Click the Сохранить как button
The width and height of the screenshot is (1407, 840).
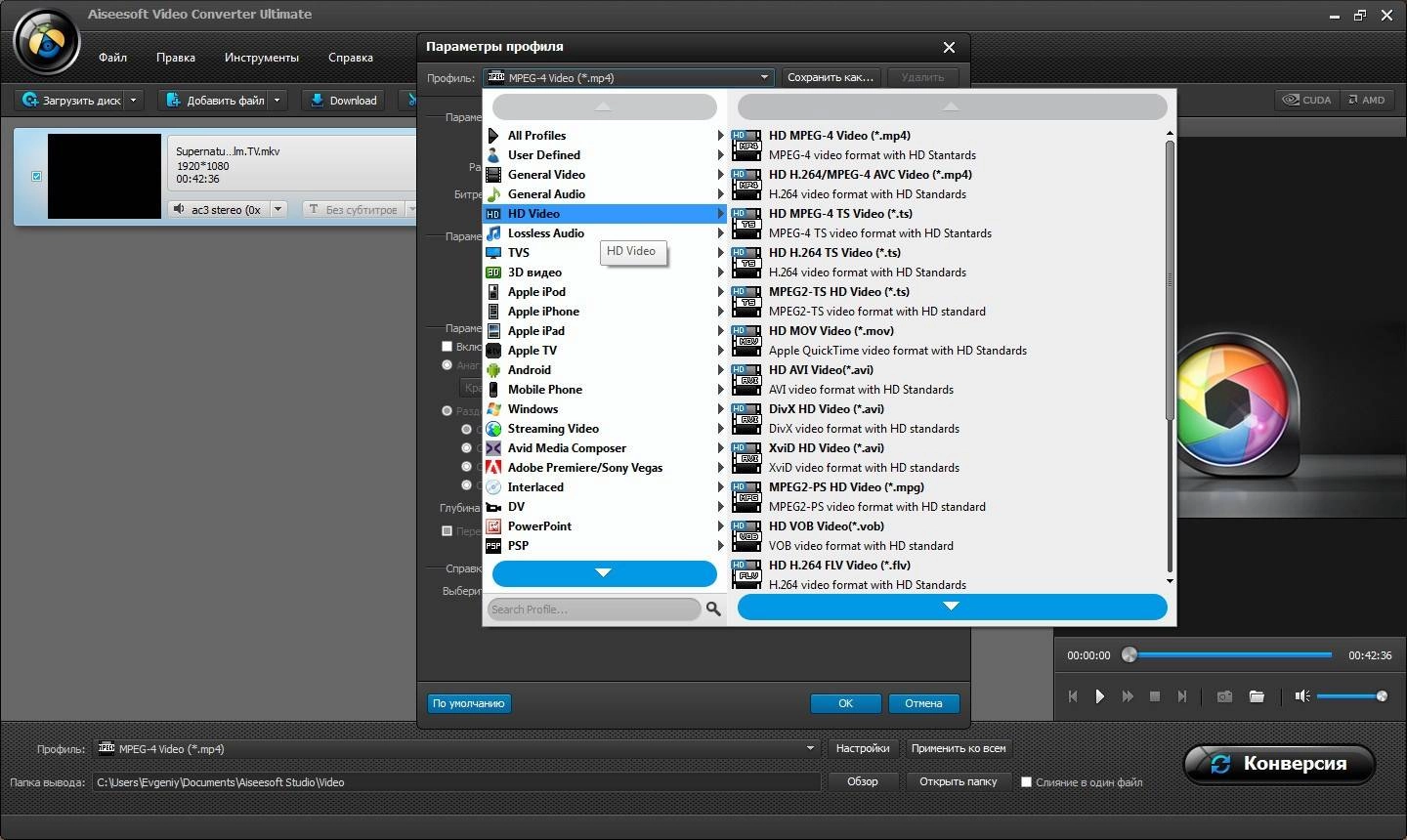(x=831, y=78)
